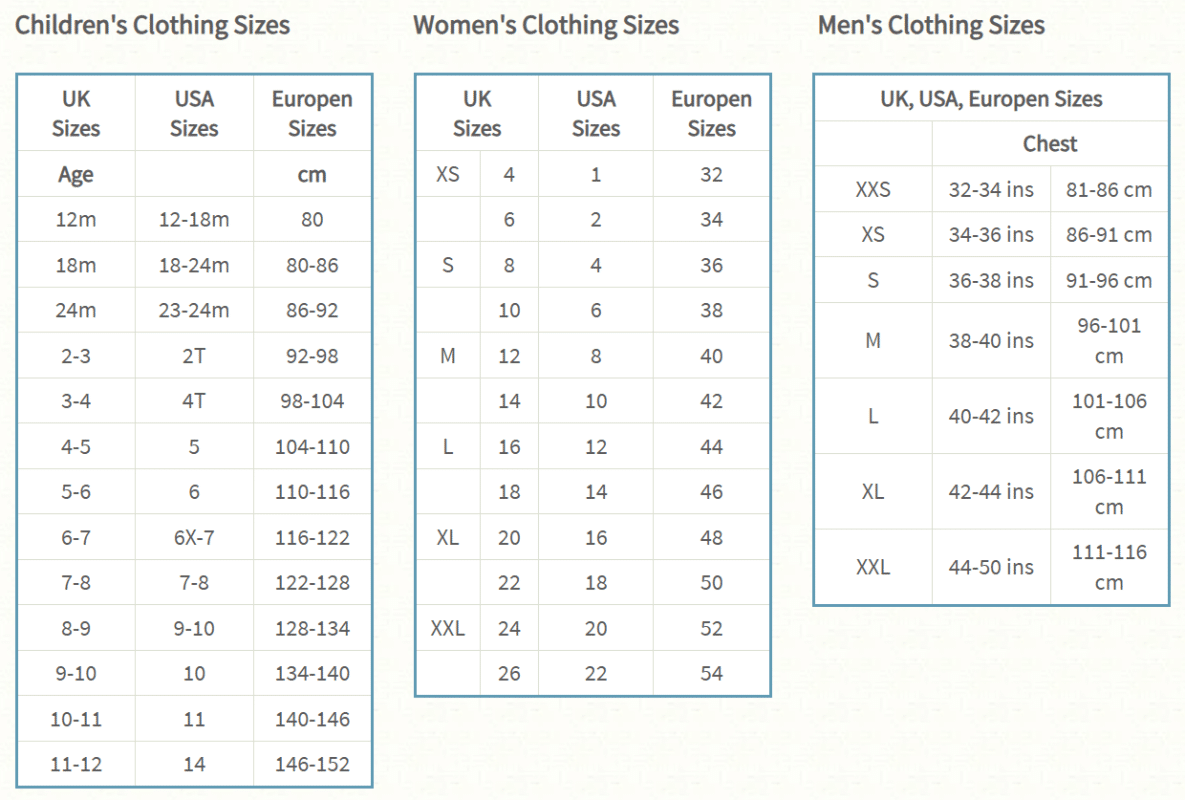Click the Children's Clothing Sizes heading
This screenshot has width=1185, height=800.
[153, 26]
